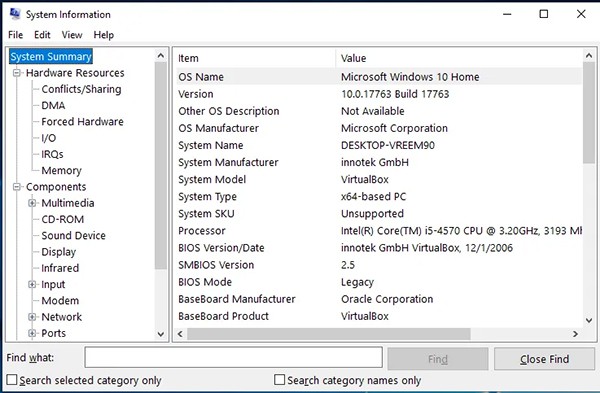Select the Network category label
Viewport: 600px width, 393px height.
62,317
